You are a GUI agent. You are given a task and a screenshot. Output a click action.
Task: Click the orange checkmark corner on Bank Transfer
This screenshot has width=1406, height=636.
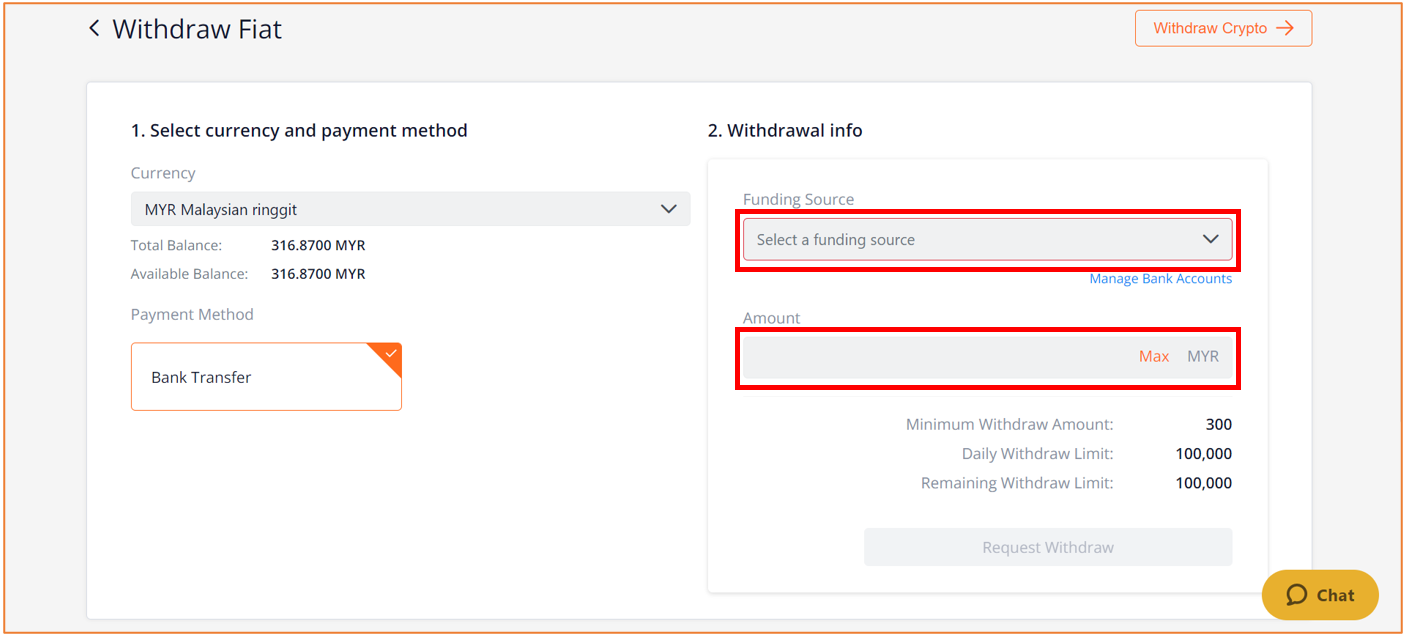387,357
